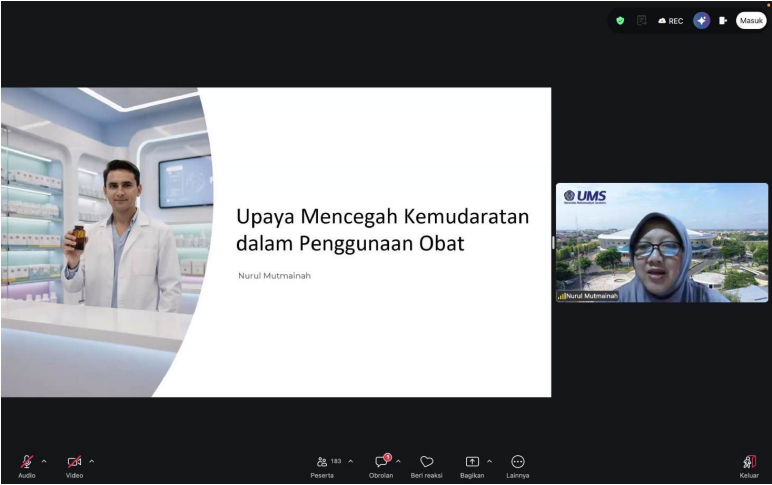772x485 pixels.
Task: Expand the caret next to Peserta
Action: (351, 461)
